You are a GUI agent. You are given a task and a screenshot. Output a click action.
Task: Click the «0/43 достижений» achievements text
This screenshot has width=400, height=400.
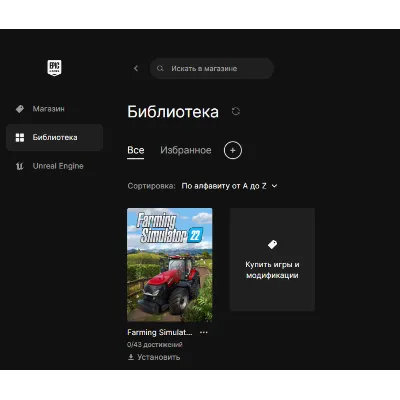[155, 344]
